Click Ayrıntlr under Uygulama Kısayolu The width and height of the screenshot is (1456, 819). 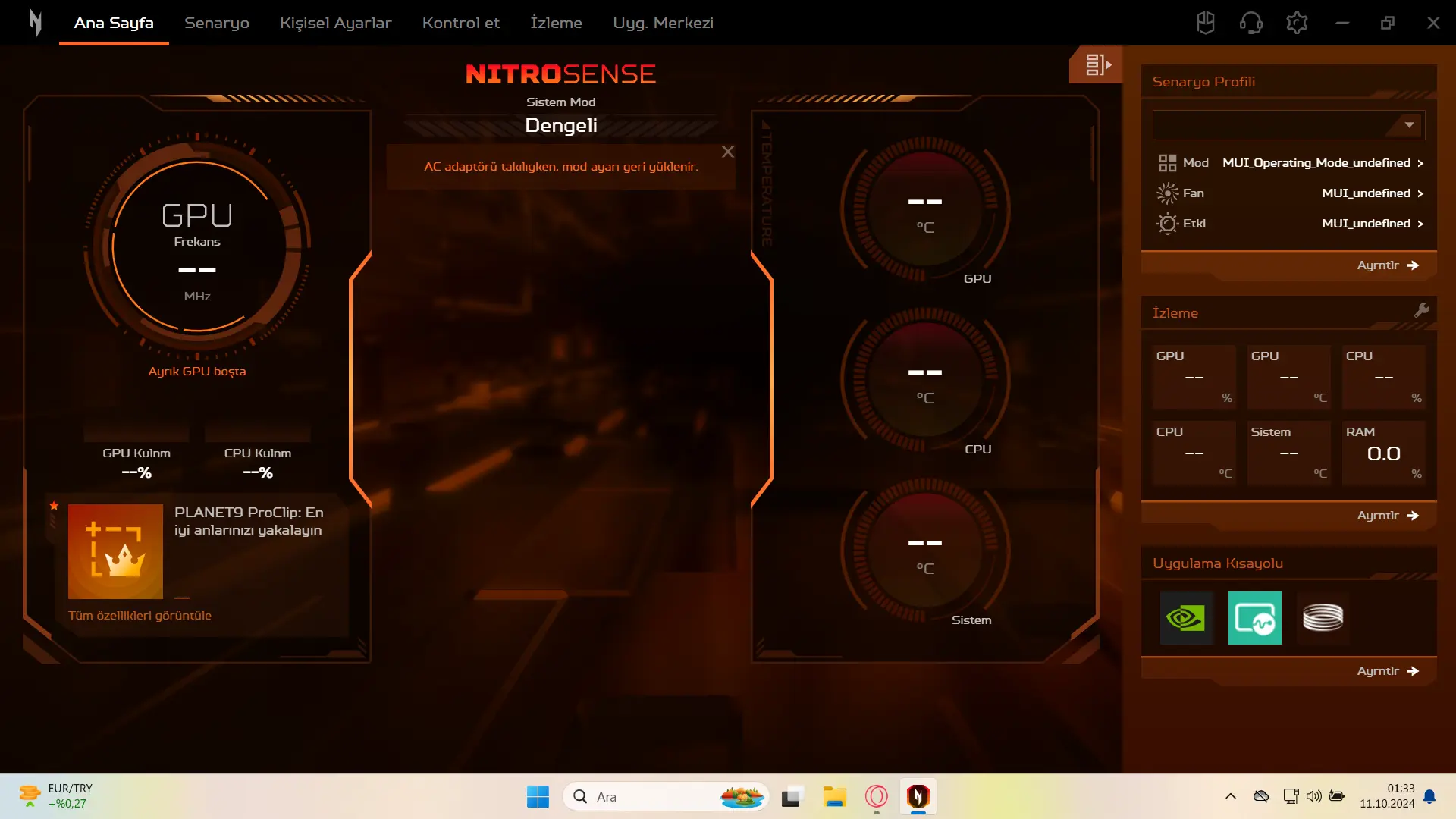click(1388, 671)
